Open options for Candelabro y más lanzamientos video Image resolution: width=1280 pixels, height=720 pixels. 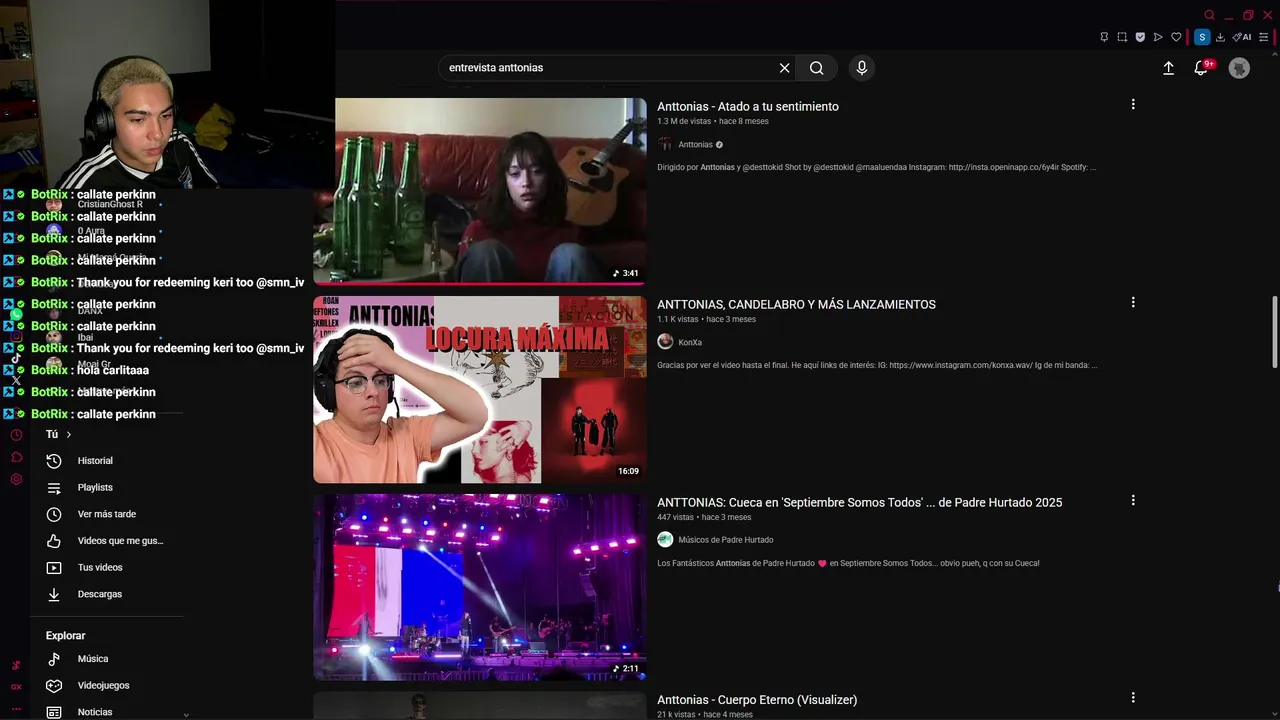pos(1133,302)
